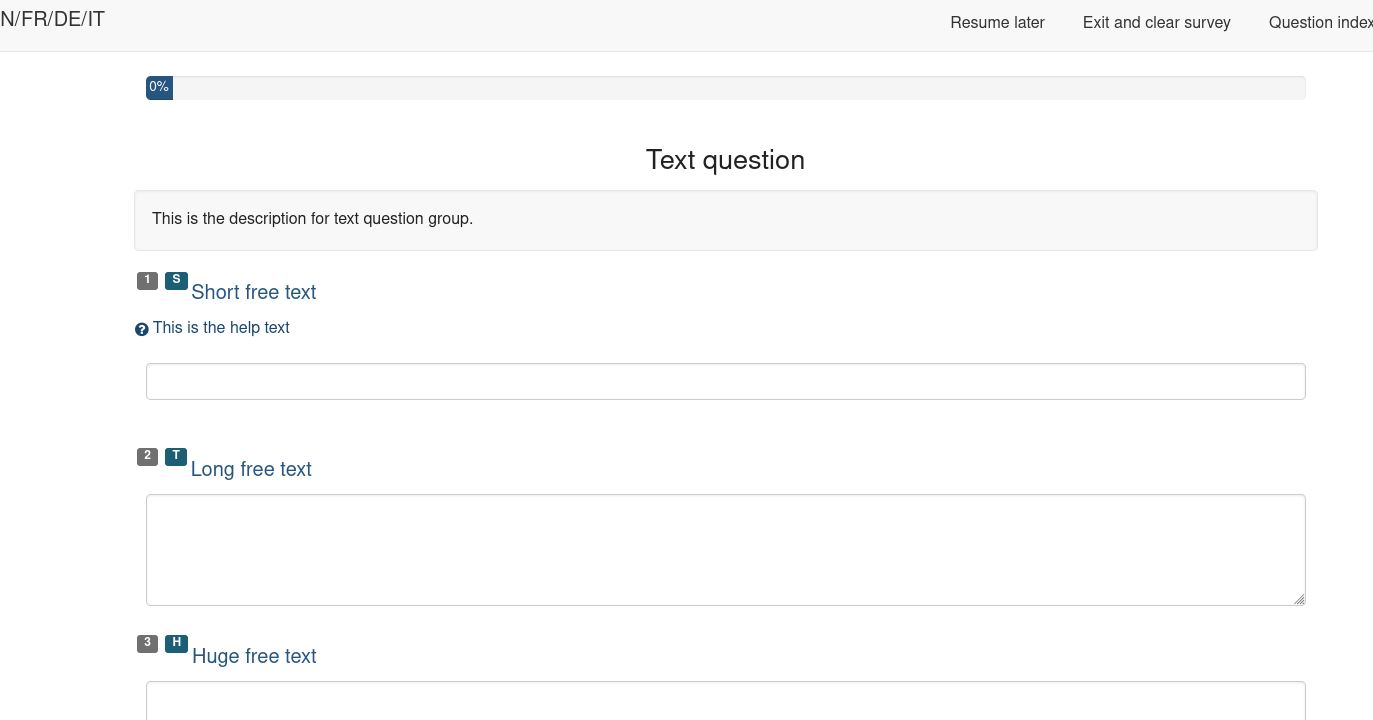Click the text question group description

(312, 219)
